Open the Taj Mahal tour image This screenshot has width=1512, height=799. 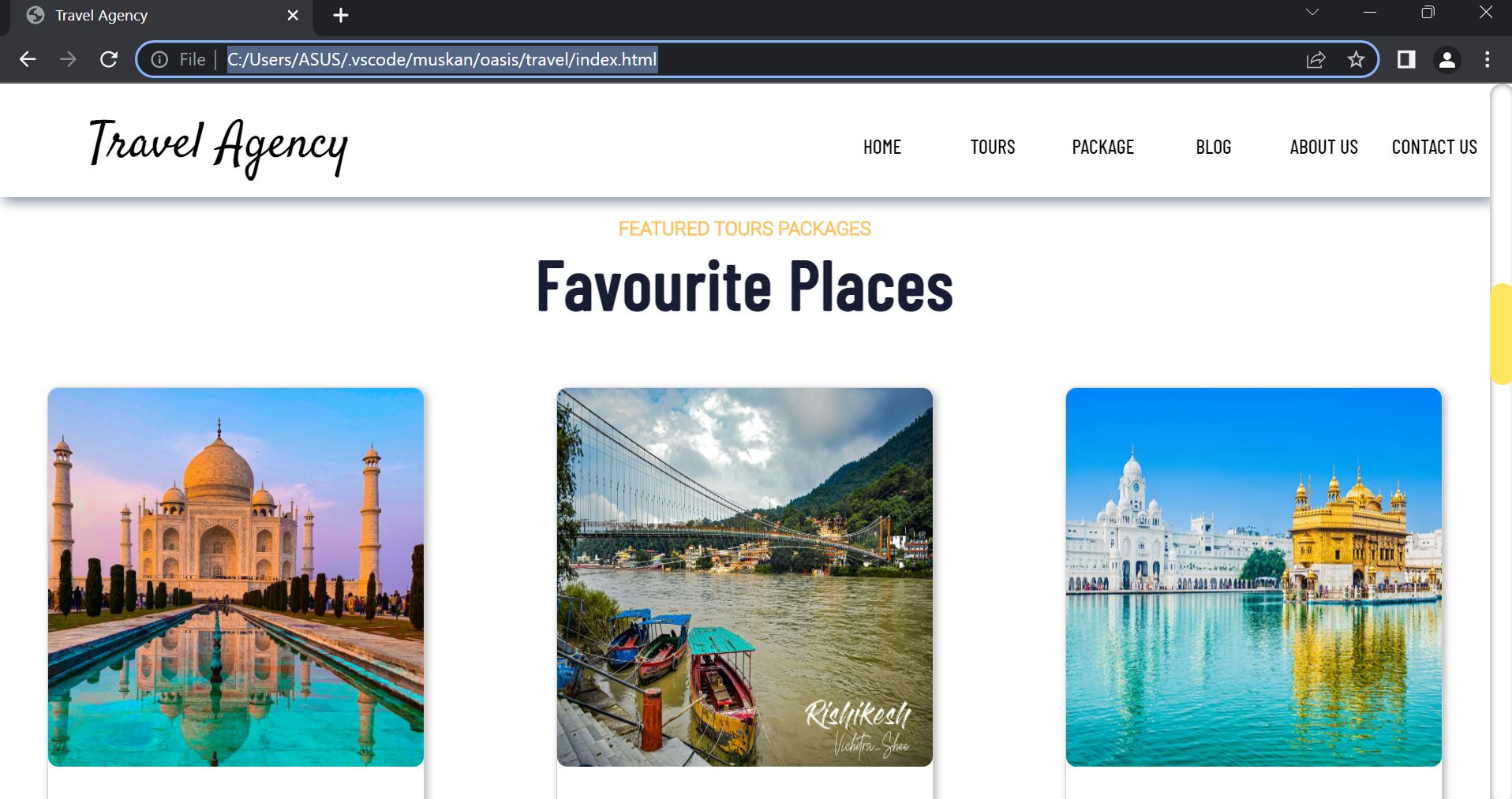pos(236,577)
